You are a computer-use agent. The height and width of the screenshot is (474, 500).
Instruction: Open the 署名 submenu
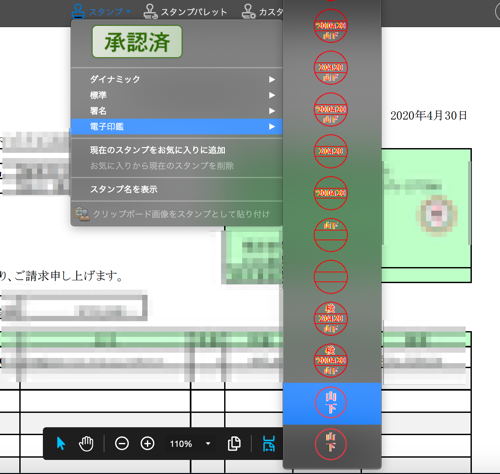pyautogui.click(x=177, y=111)
